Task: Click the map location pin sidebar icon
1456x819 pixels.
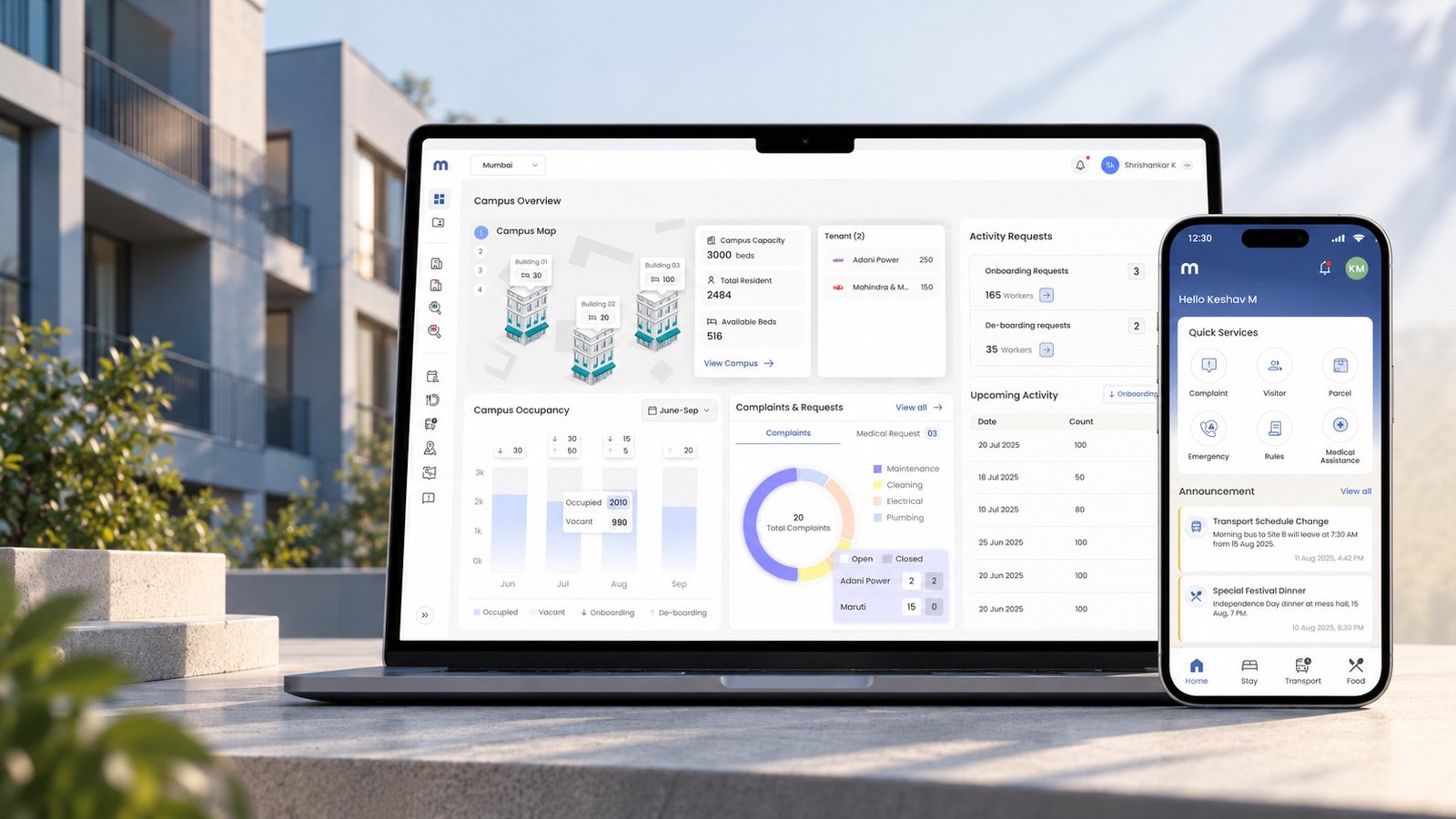Action: (430, 448)
